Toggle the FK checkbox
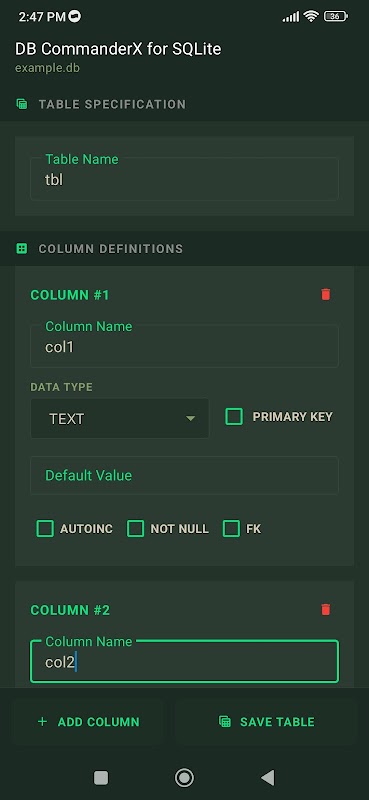This screenshot has height=800, width=369. [231, 529]
